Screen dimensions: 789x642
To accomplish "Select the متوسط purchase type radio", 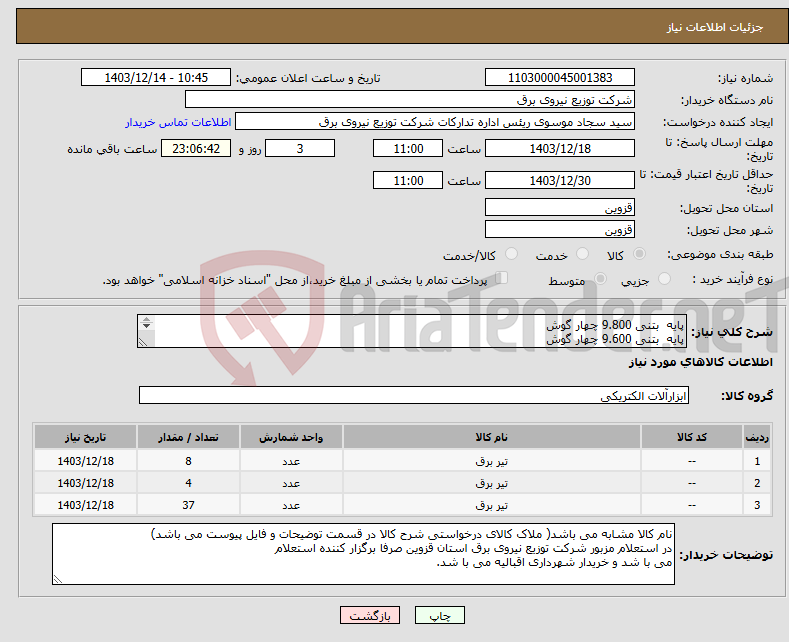I will click(x=600, y=279).
